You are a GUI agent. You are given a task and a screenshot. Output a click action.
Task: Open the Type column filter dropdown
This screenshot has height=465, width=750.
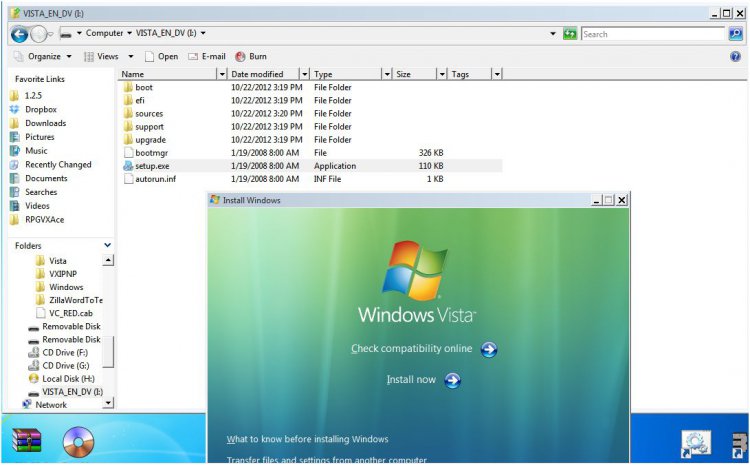pos(387,74)
